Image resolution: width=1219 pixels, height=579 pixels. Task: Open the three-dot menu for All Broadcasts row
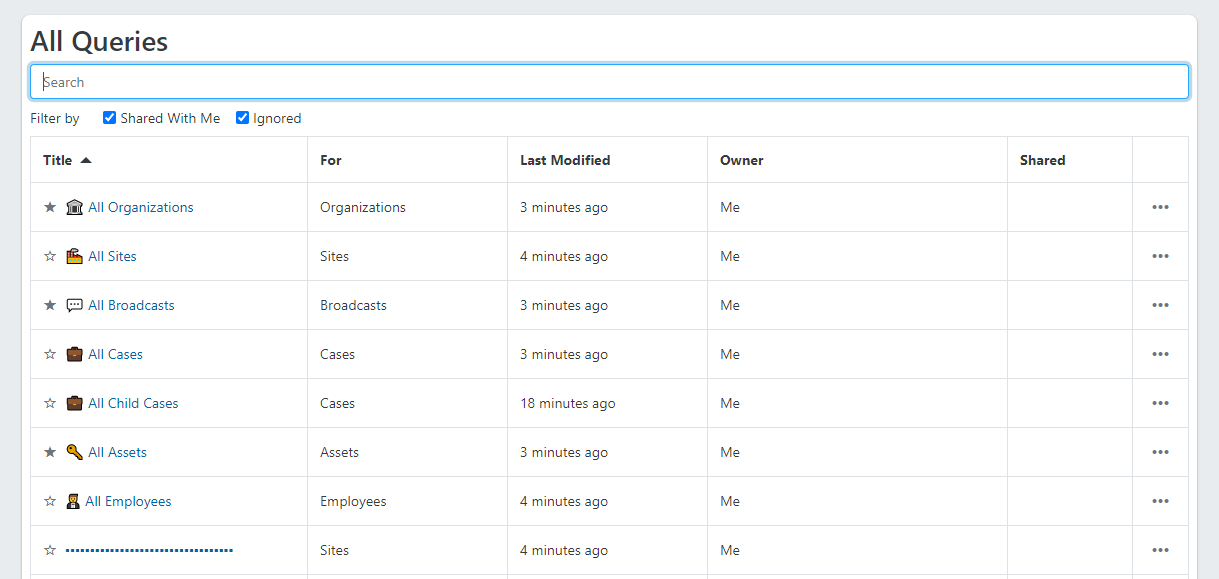(1160, 305)
